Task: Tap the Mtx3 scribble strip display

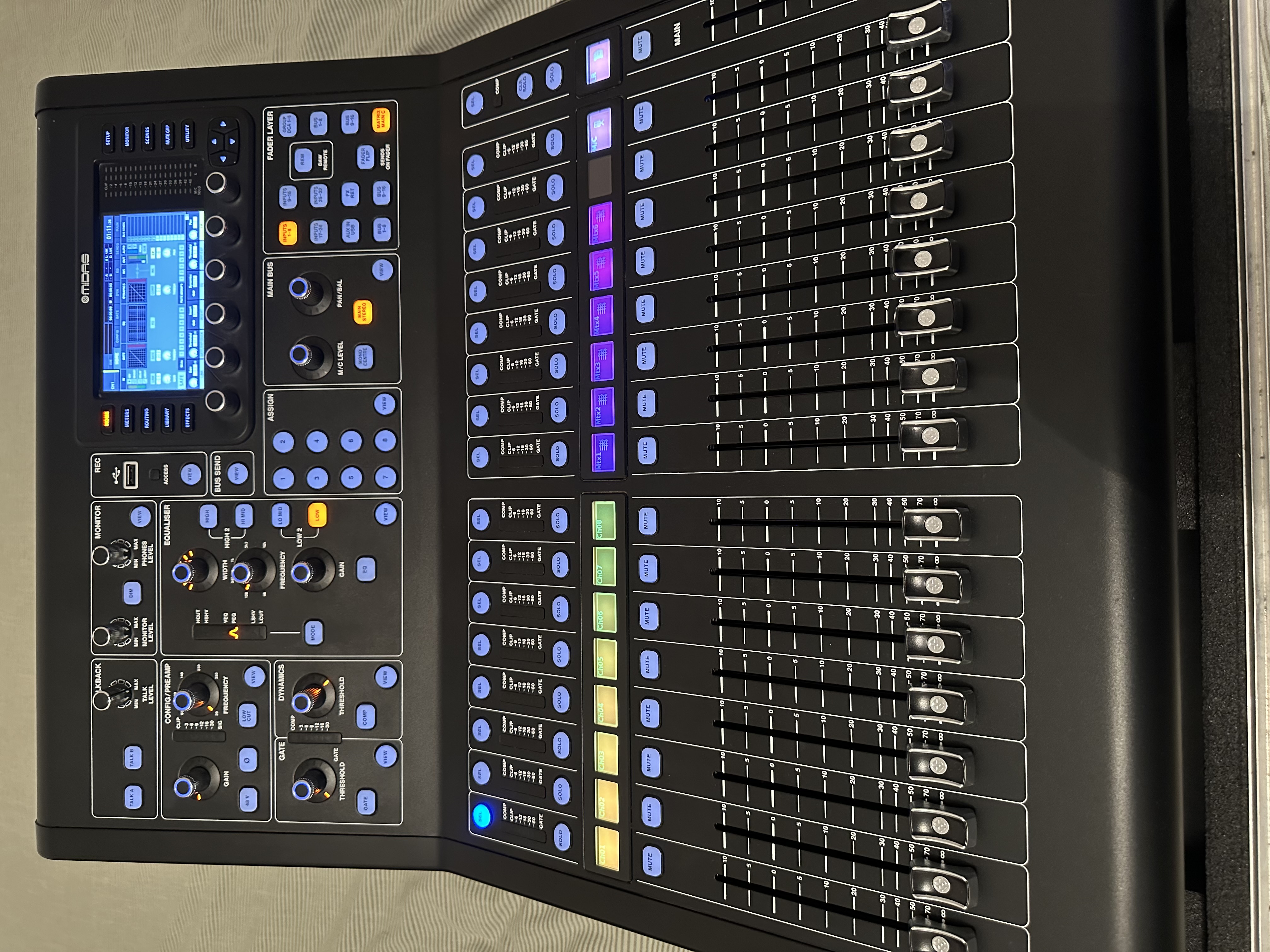Action: pos(602,361)
